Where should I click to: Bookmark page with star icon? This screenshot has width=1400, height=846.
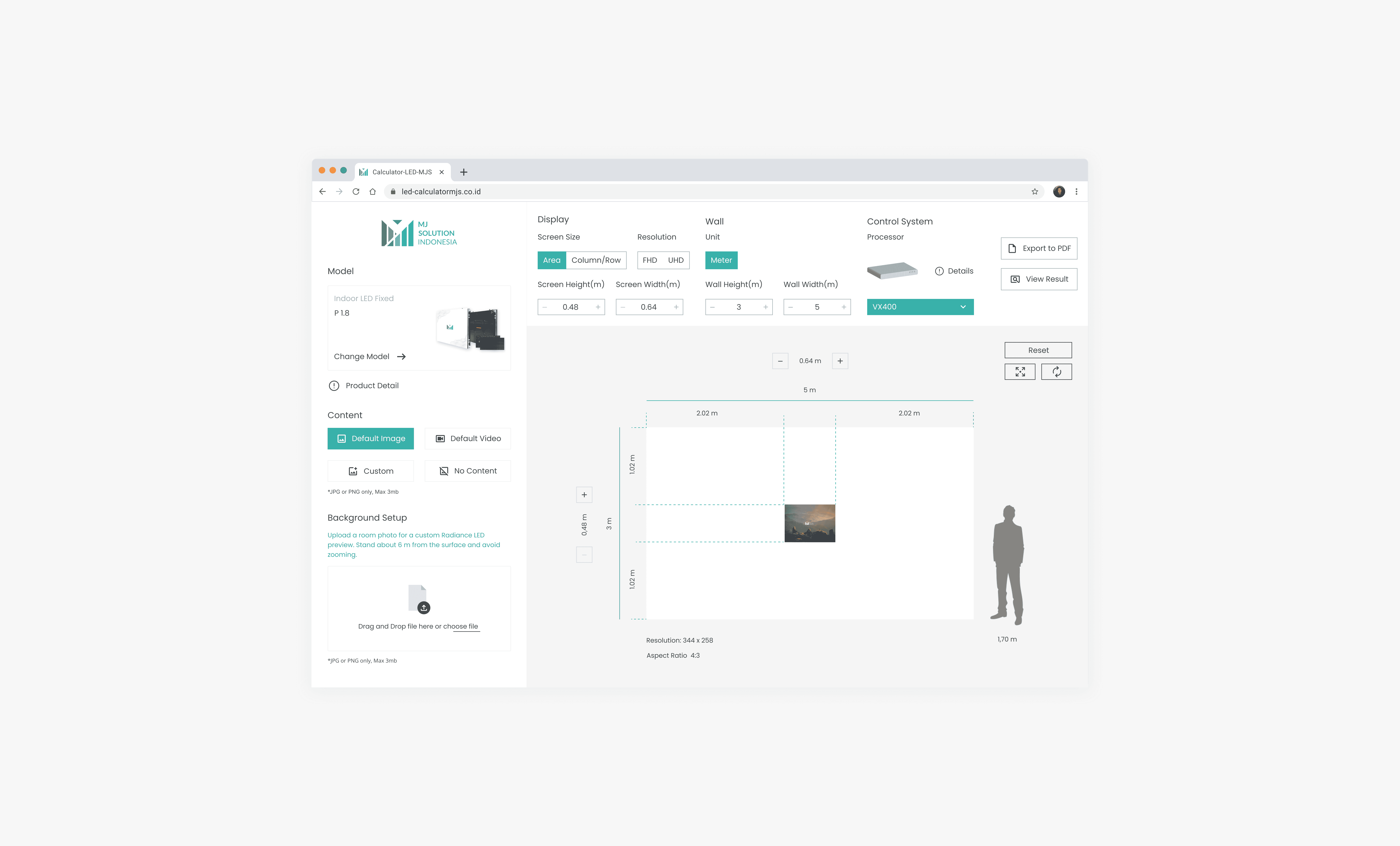pos(1035,192)
